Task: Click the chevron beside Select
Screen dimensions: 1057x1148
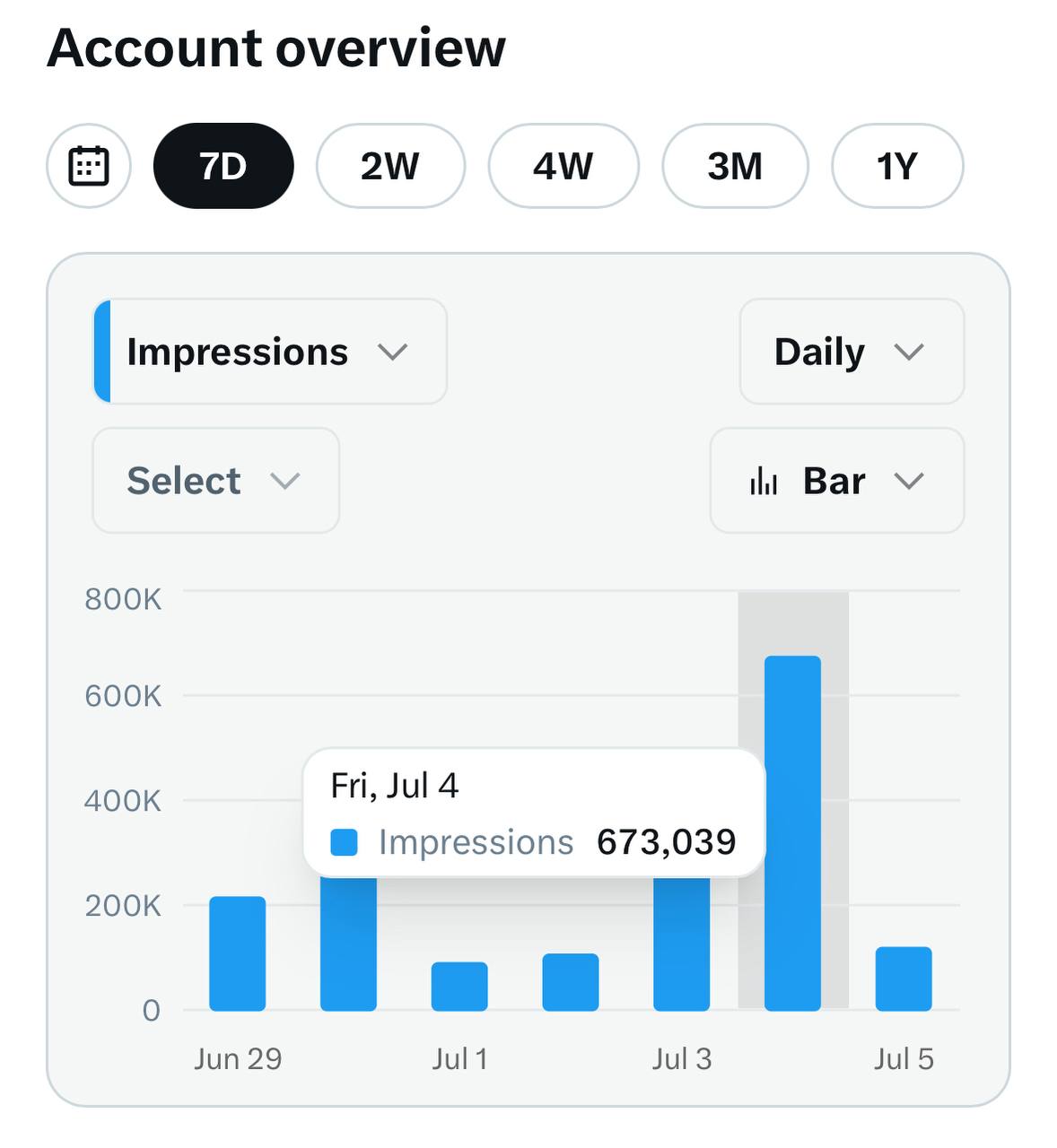Action: [285, 482]
